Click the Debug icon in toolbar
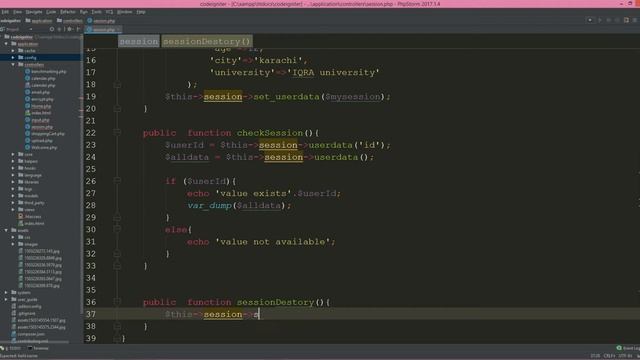This screenshot has height=360, width=640. pyautogui.click(x=609, y=20)
